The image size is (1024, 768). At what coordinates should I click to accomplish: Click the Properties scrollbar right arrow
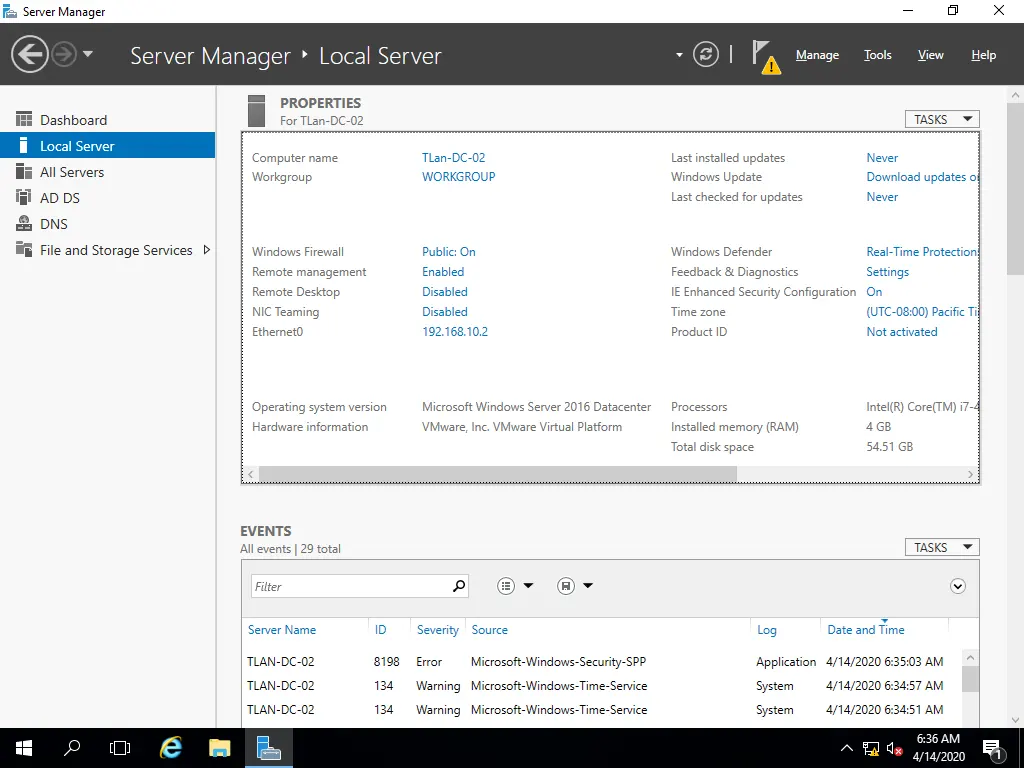point(970,474)
